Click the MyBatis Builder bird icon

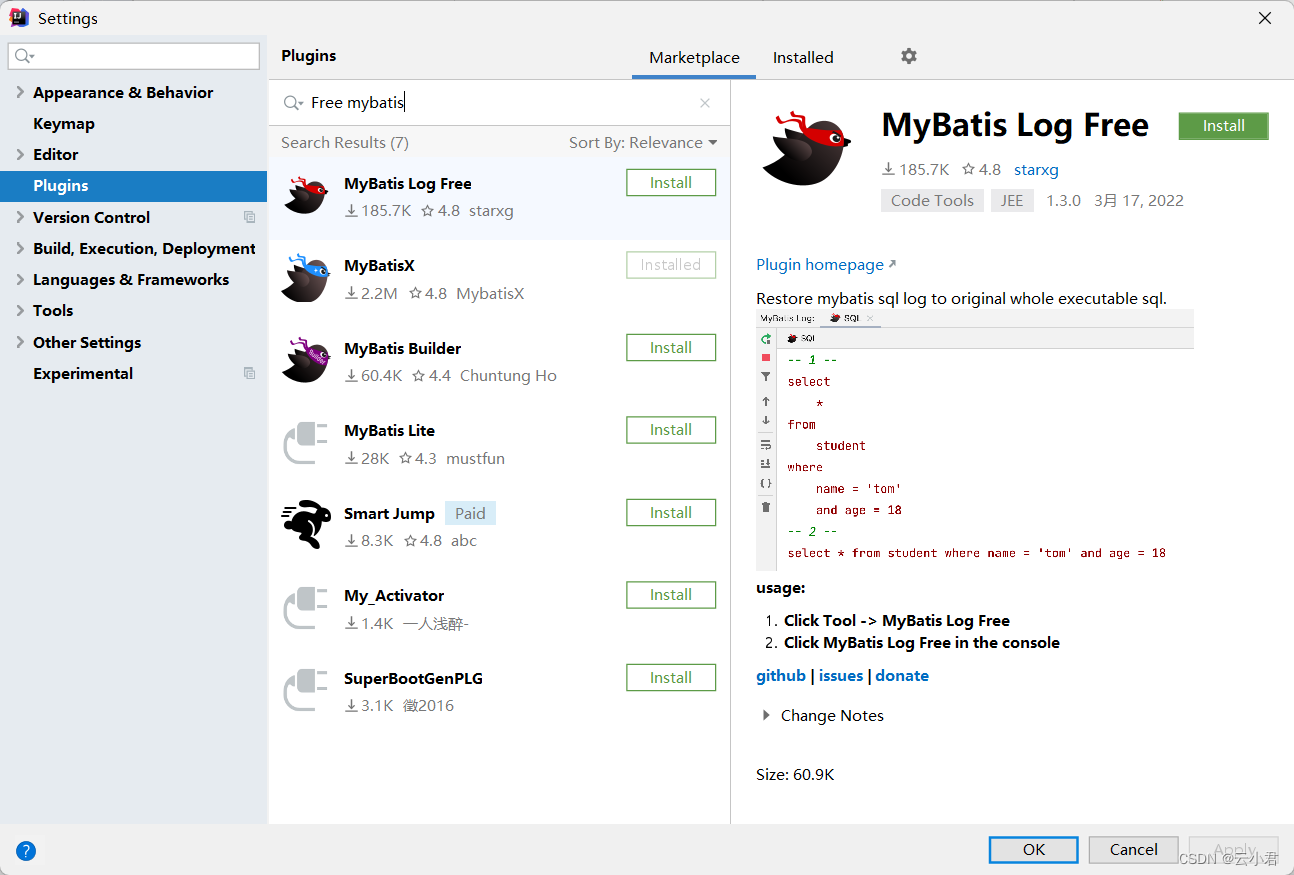306,360
